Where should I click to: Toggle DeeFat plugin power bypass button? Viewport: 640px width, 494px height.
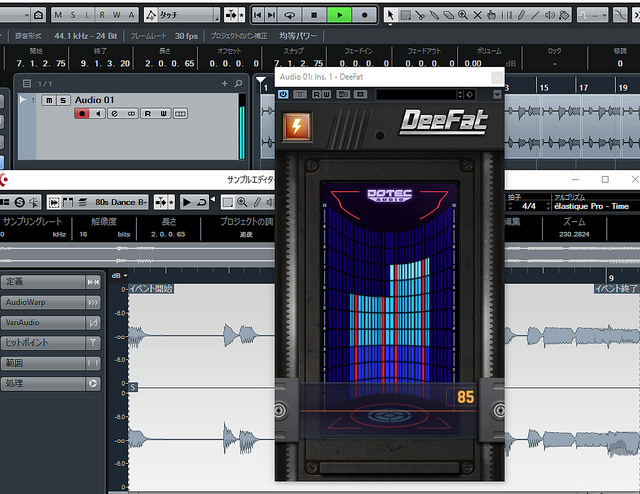pos(283,94)
